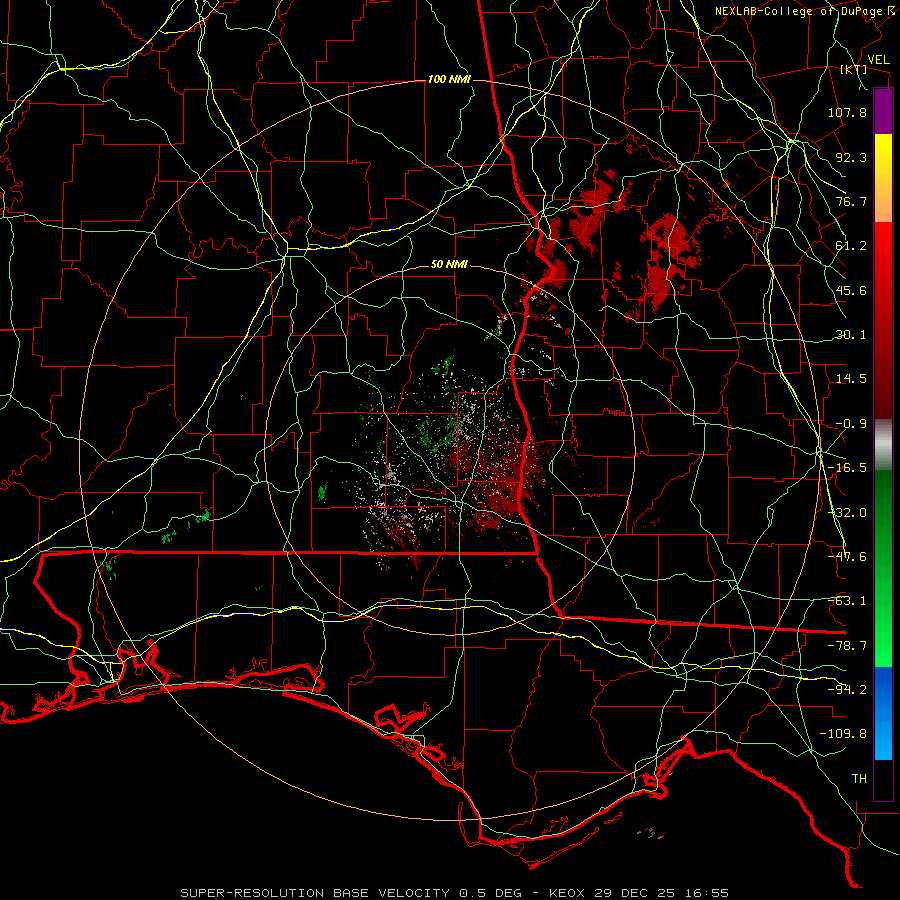Select the -0.9 scale value
900x900 pixels.
click(851, 424)
